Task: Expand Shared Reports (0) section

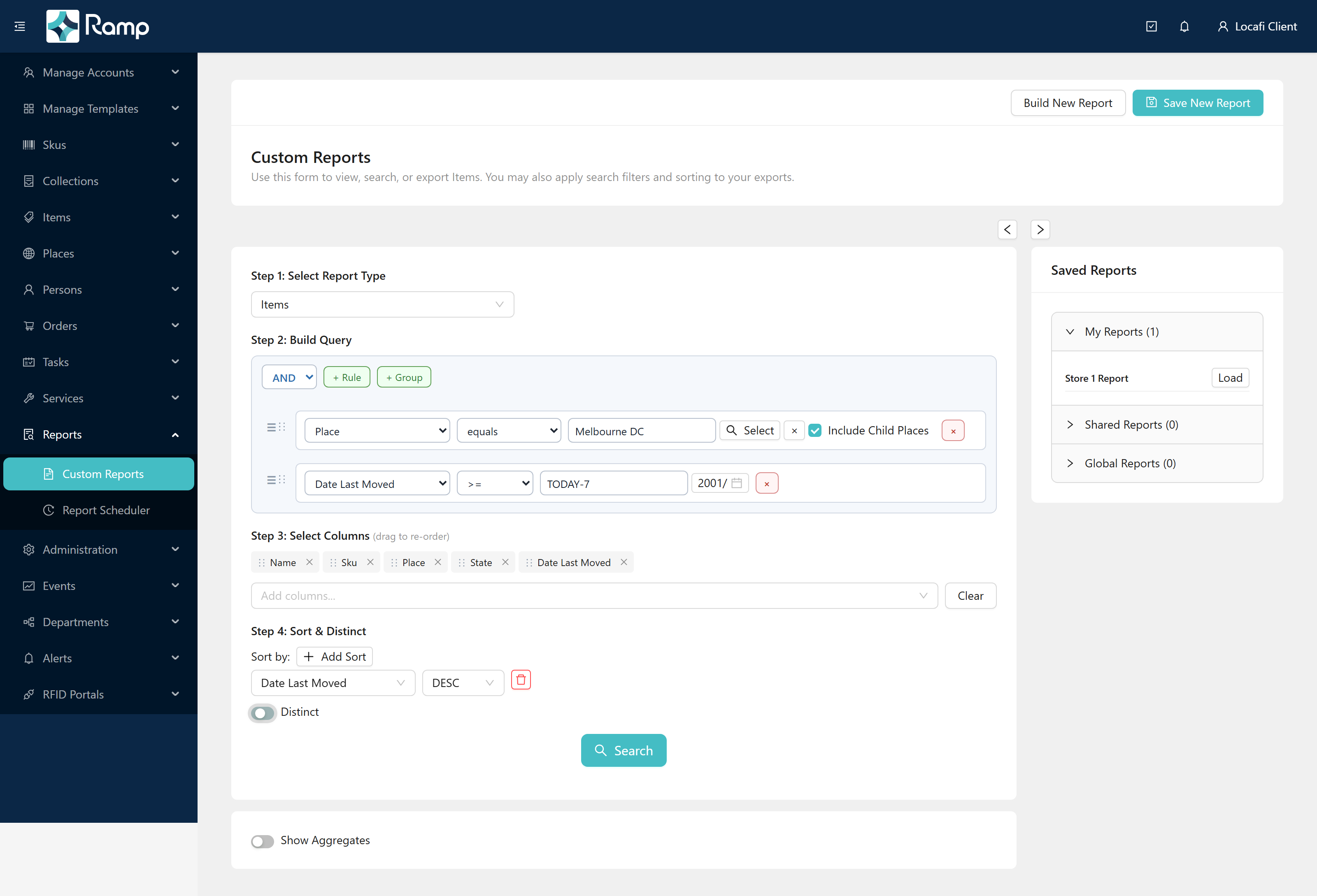Action: pyautogui.click(x=1156, y=425)
